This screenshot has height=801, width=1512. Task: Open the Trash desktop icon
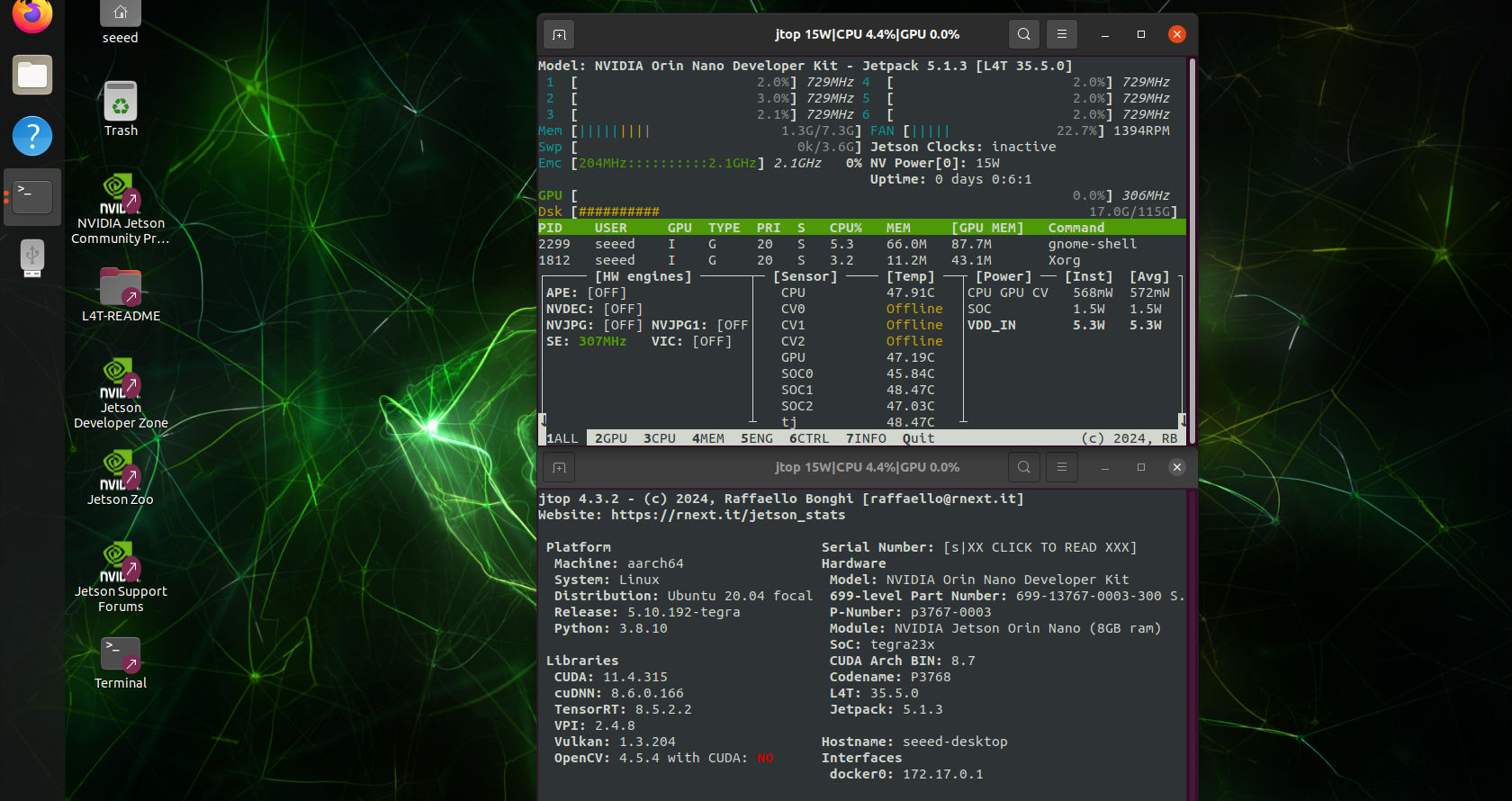121,109
